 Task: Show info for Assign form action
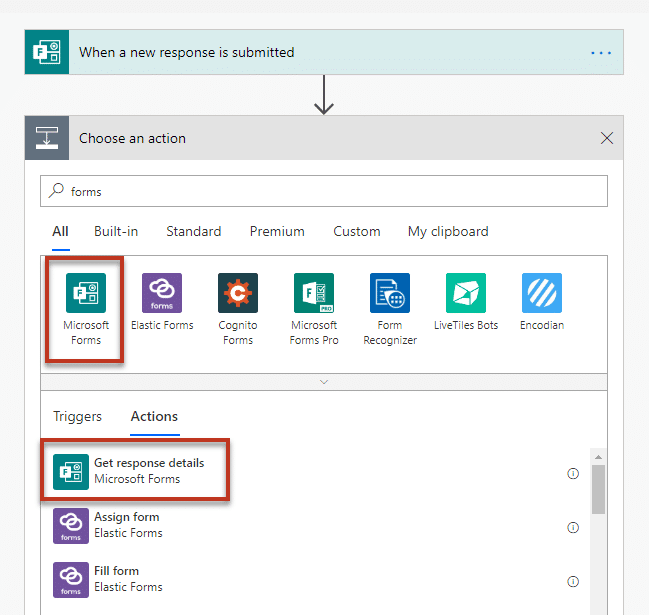tap(573, 527)
